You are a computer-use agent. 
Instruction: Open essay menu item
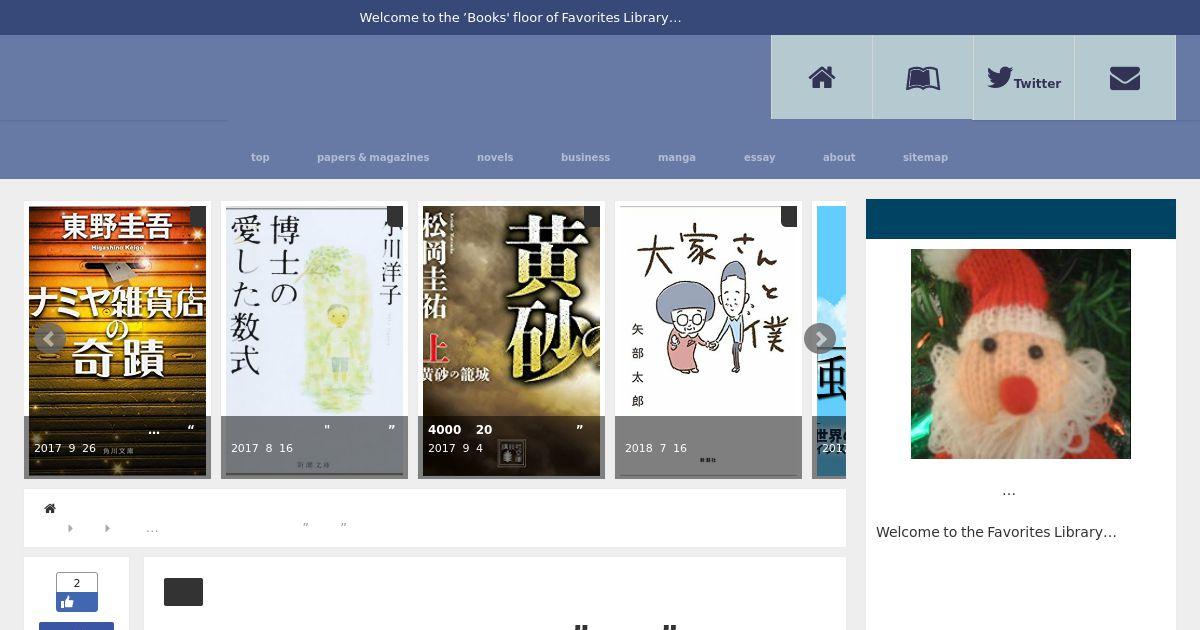coord(760,157)
